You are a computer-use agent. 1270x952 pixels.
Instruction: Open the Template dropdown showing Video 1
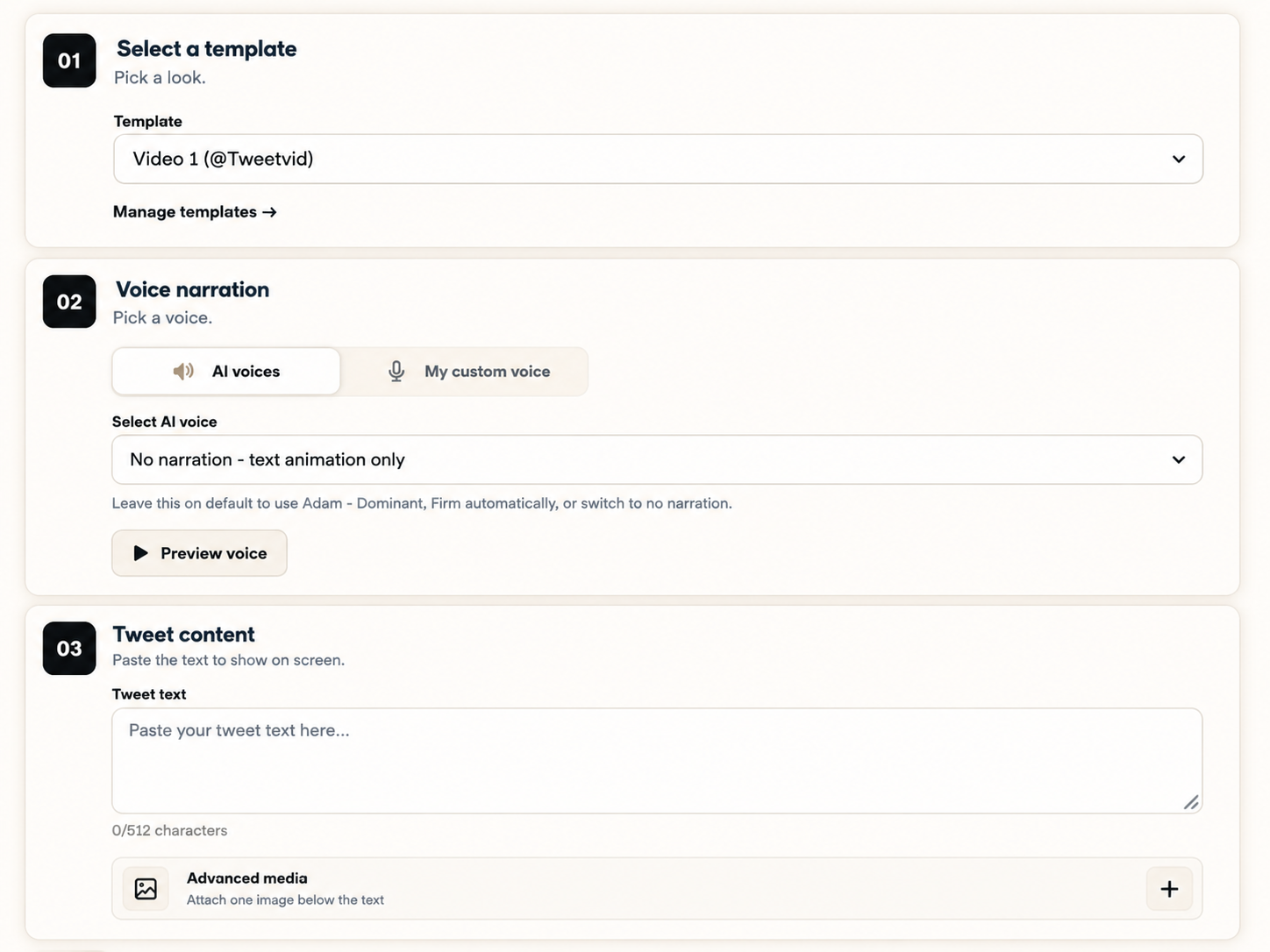pos(658,159)
